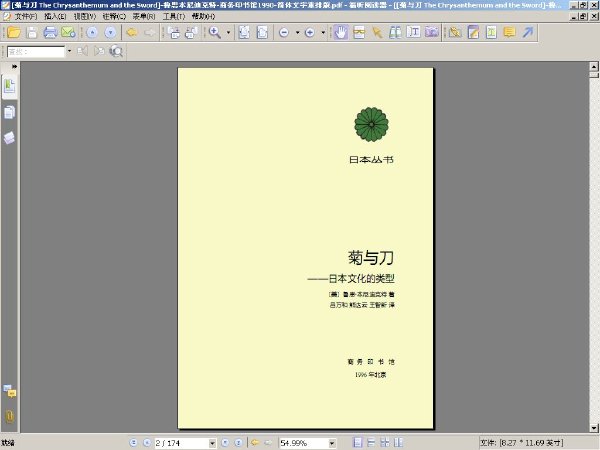600x450 pixels.
Task: Click the find previous icon
Action: (83, 51)
